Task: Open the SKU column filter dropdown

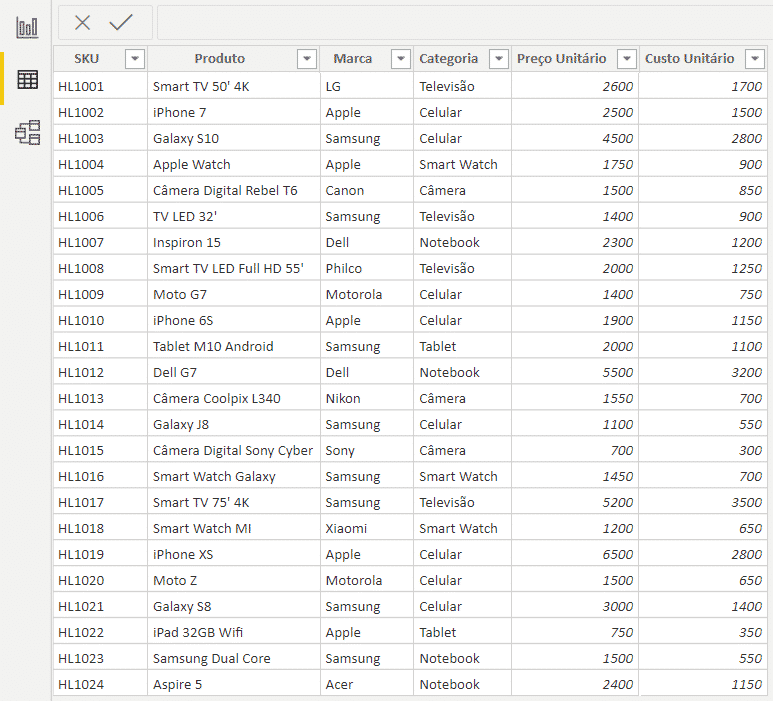Action: pos(135,59)
